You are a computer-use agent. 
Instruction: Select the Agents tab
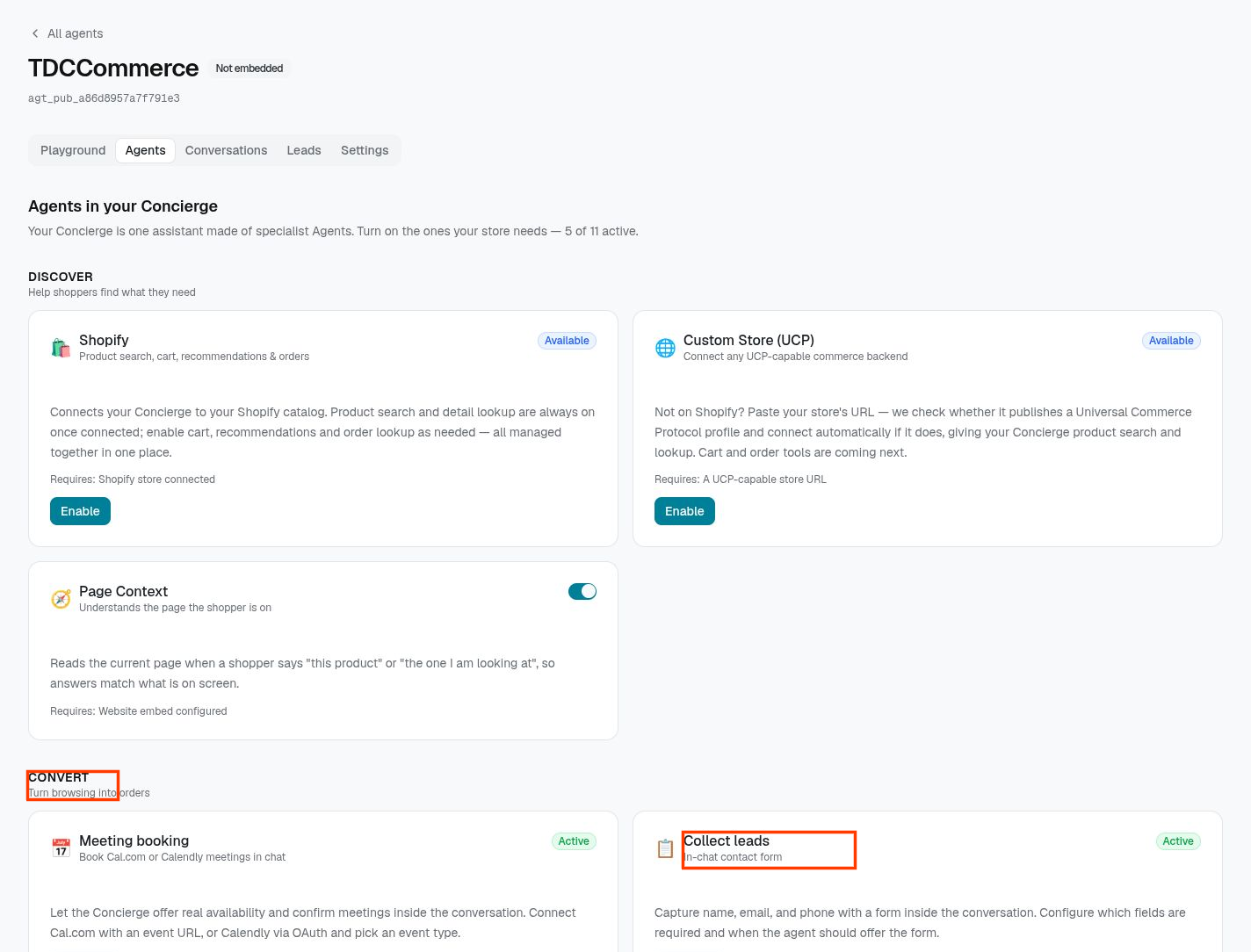tap(145, 150)
